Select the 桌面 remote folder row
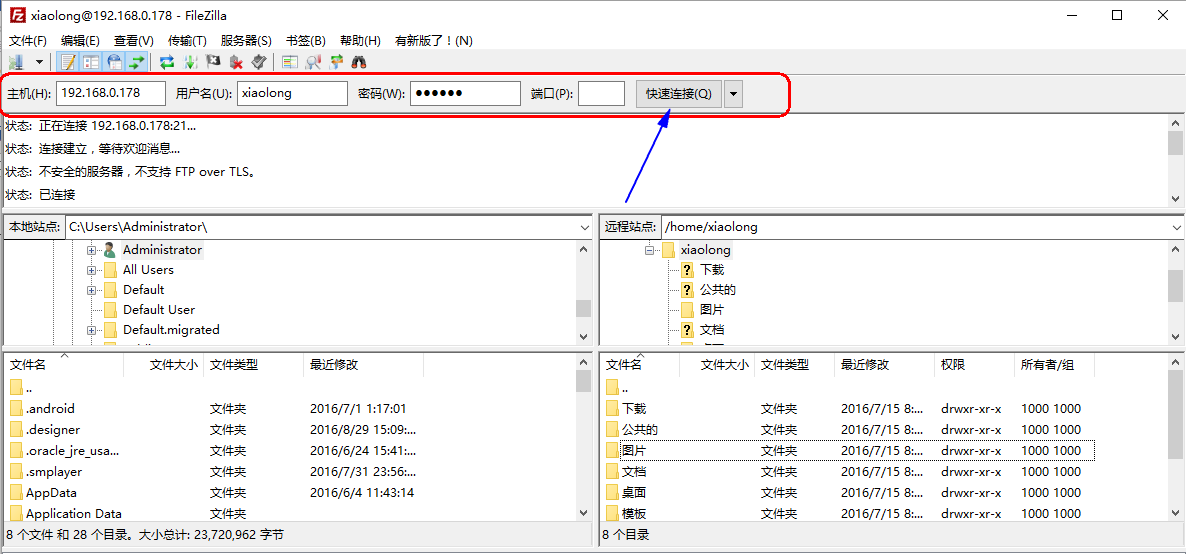Screen dimensions: 1186x554 click(x=849, y=493)
